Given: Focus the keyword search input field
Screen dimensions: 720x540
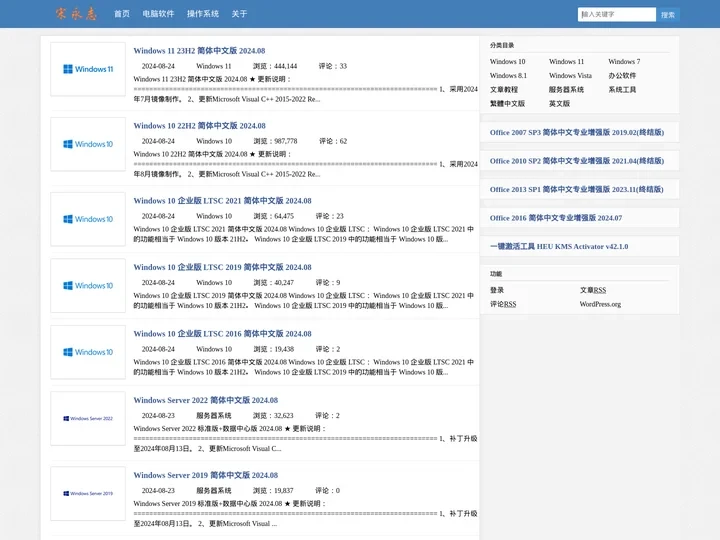Looking at the screenshot, I should (x=617, y=14).
